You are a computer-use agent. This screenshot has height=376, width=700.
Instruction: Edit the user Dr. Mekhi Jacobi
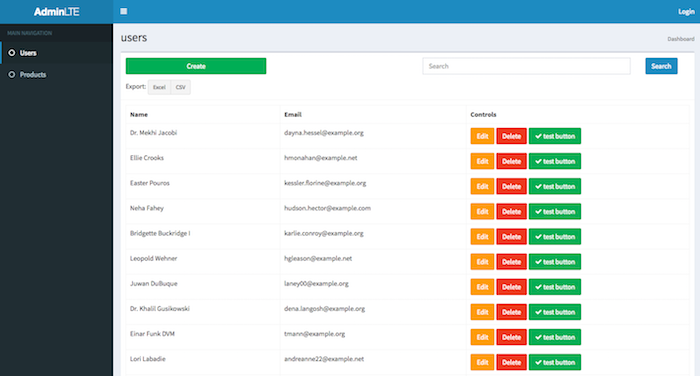pos(482,136)
